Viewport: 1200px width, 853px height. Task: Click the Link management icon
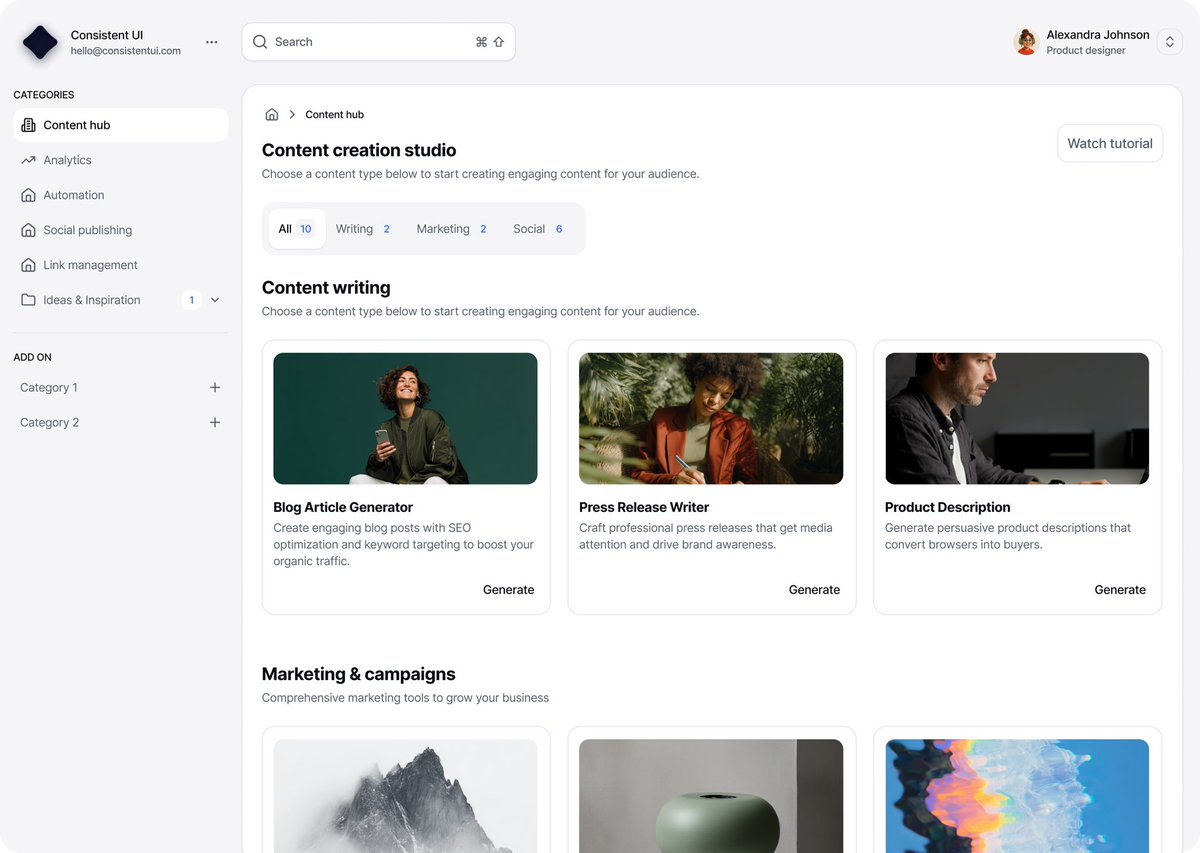28,265
